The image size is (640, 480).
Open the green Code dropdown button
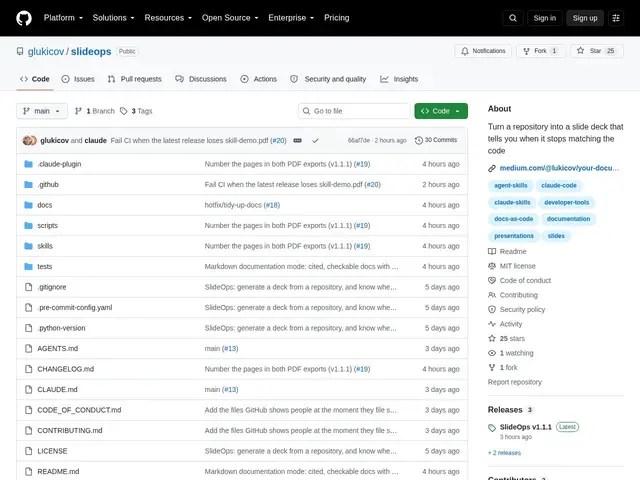pos(441,111)
